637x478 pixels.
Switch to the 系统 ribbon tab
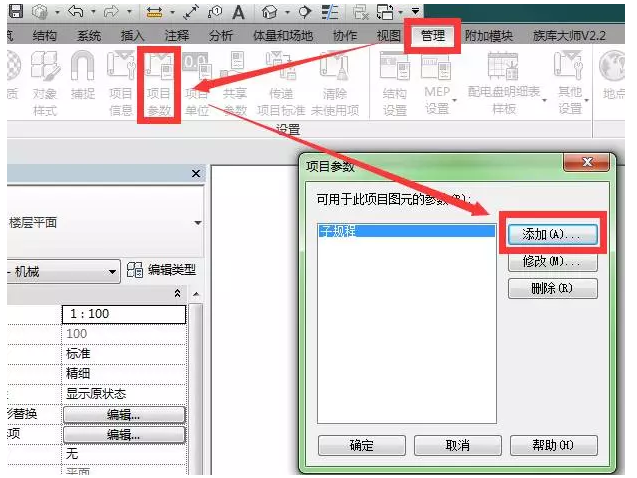89,36
